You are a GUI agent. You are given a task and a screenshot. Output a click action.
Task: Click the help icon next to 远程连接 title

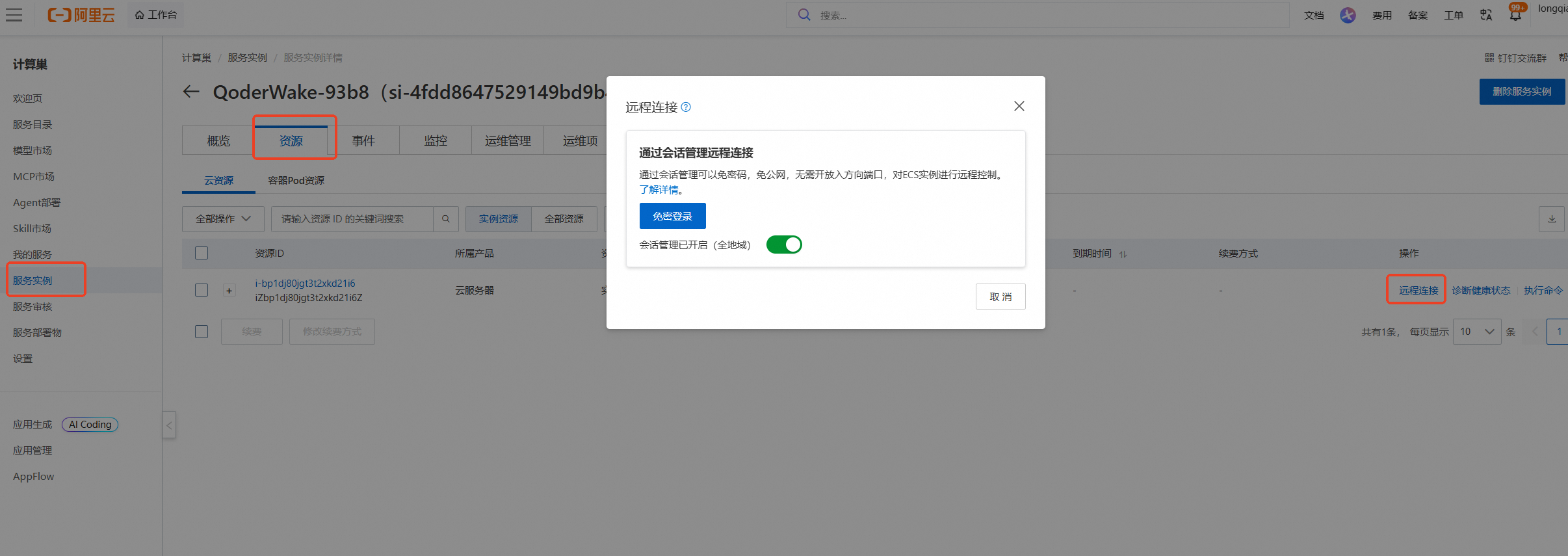[686, 107]
